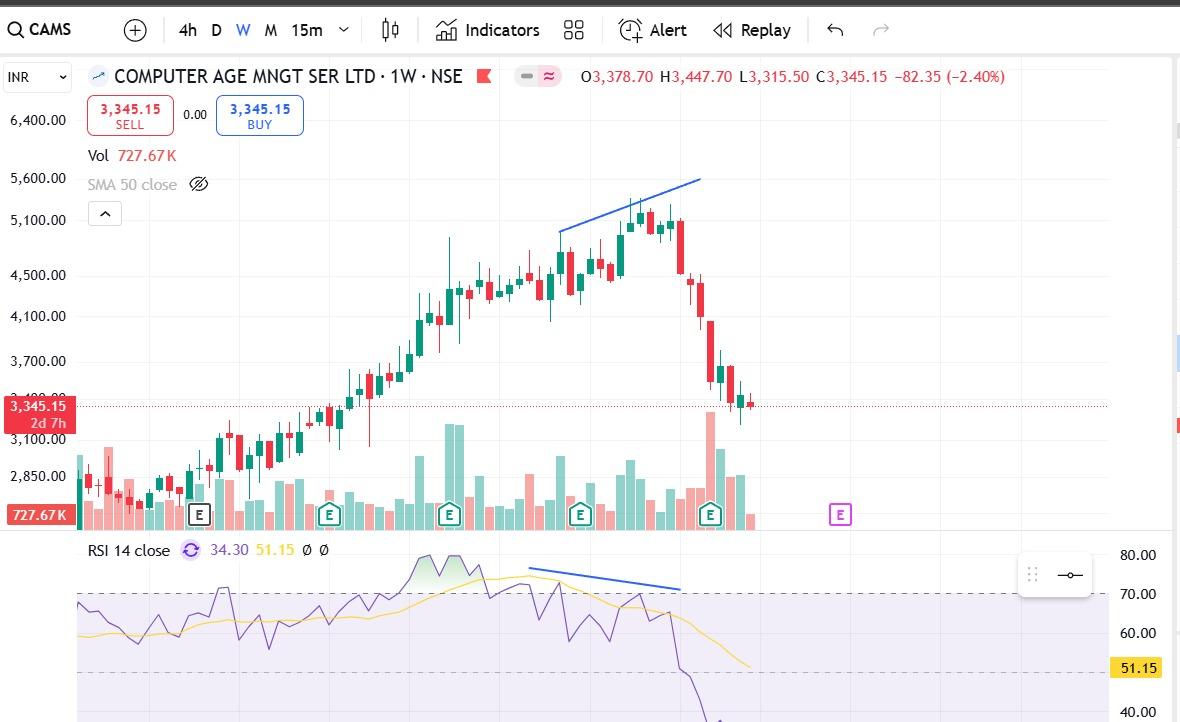
Task: Click the red flag next to NSE
Action: 484,76
